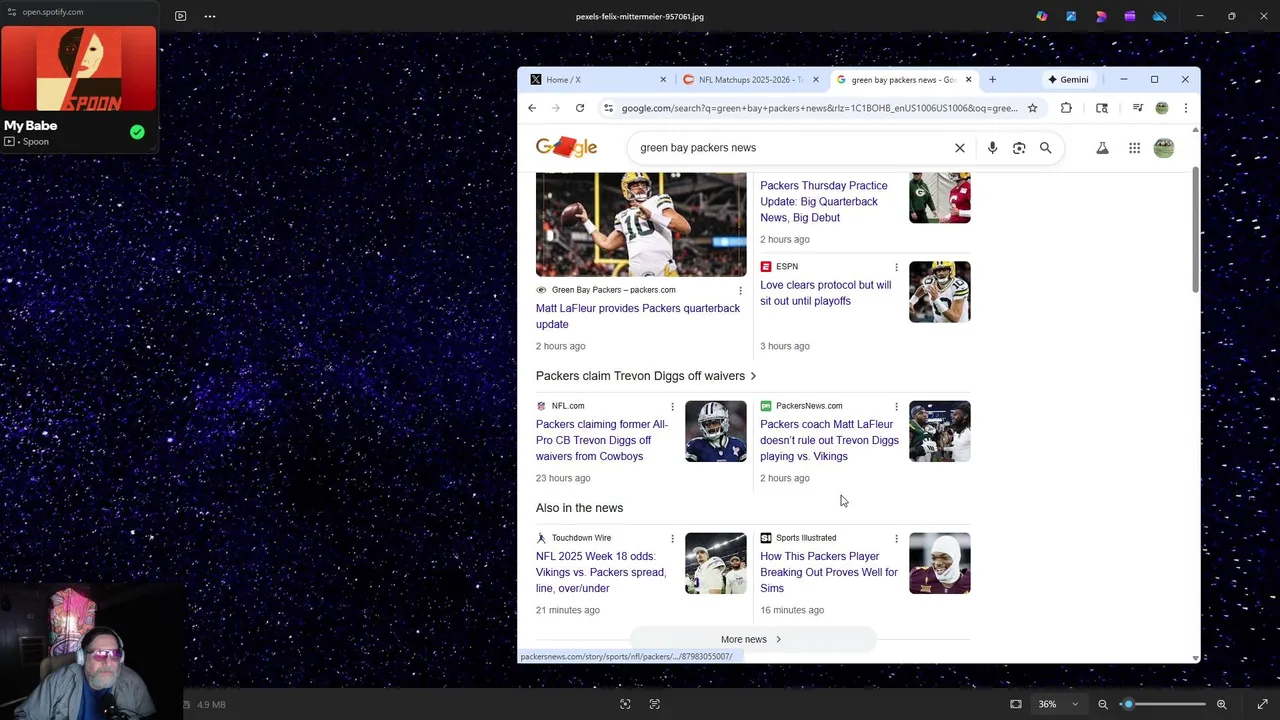Start voice search with microphone icon
1280x720 pixels.
992,148
